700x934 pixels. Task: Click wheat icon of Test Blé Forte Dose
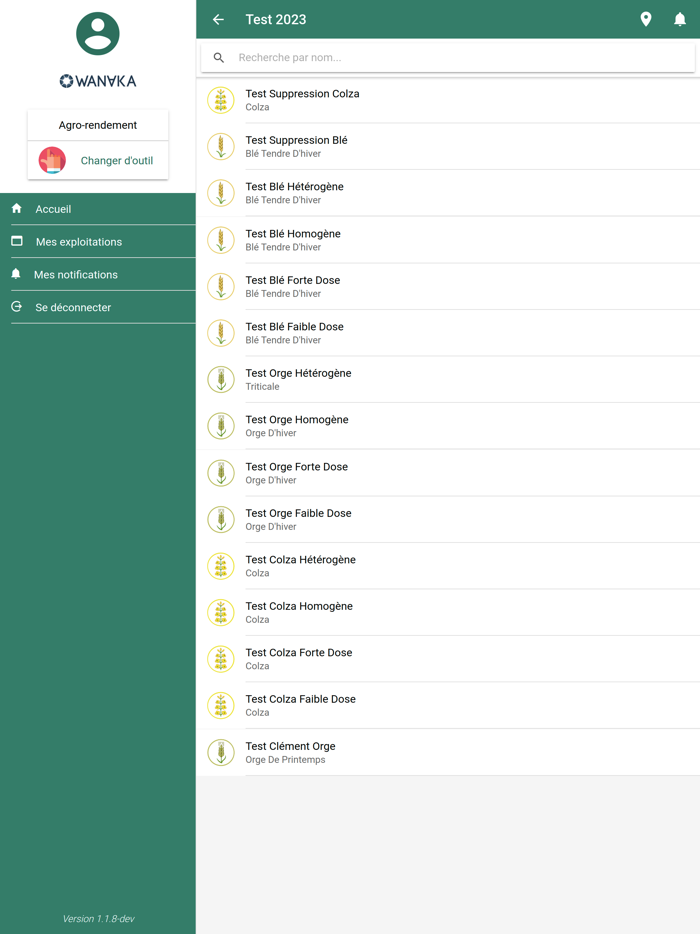tap(221, 287)
